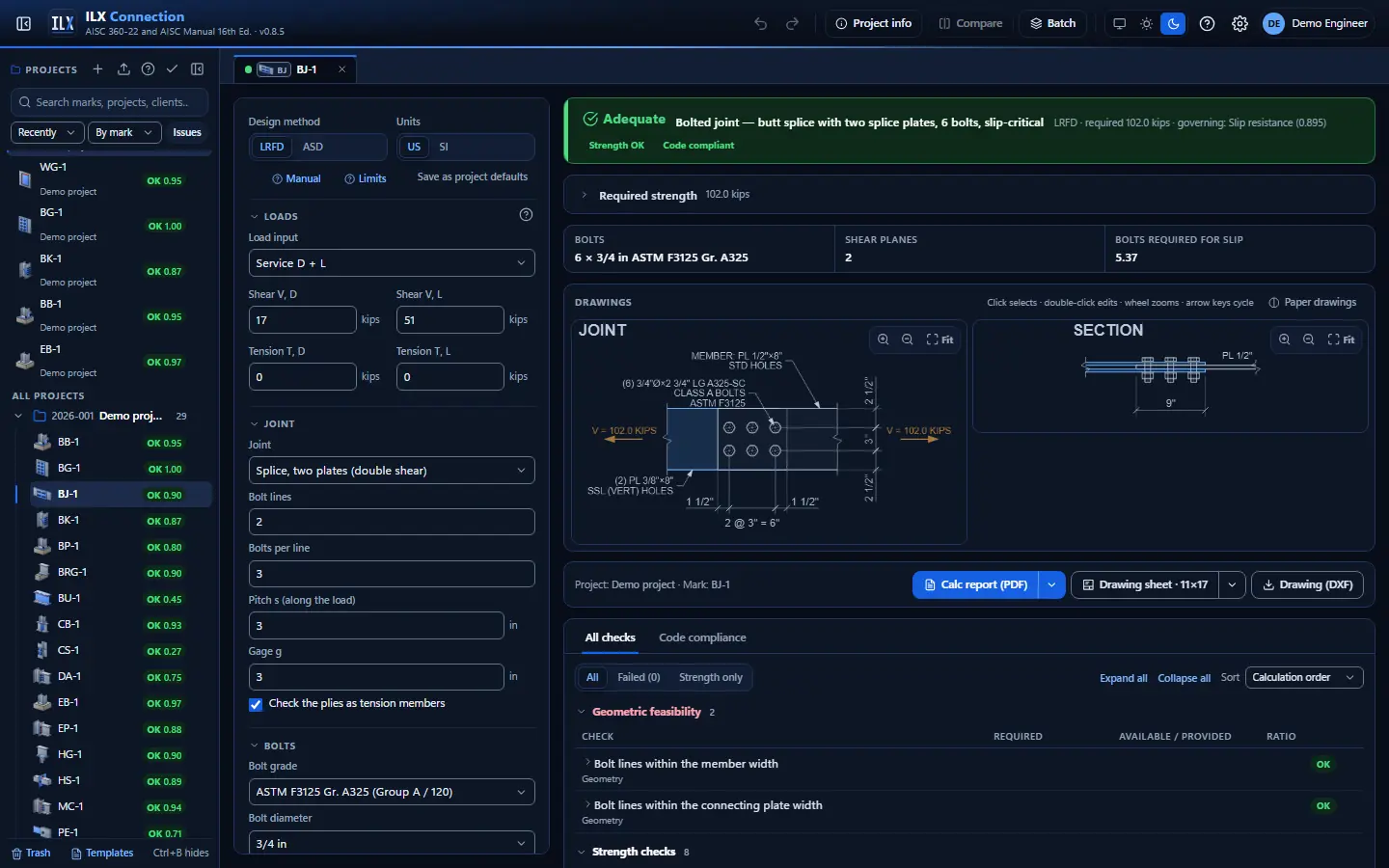Image resolution: width=1389 pixels, height=868 pixels.
Task: Select the BU-1 connection icon in tree
Action: point(41,598)
